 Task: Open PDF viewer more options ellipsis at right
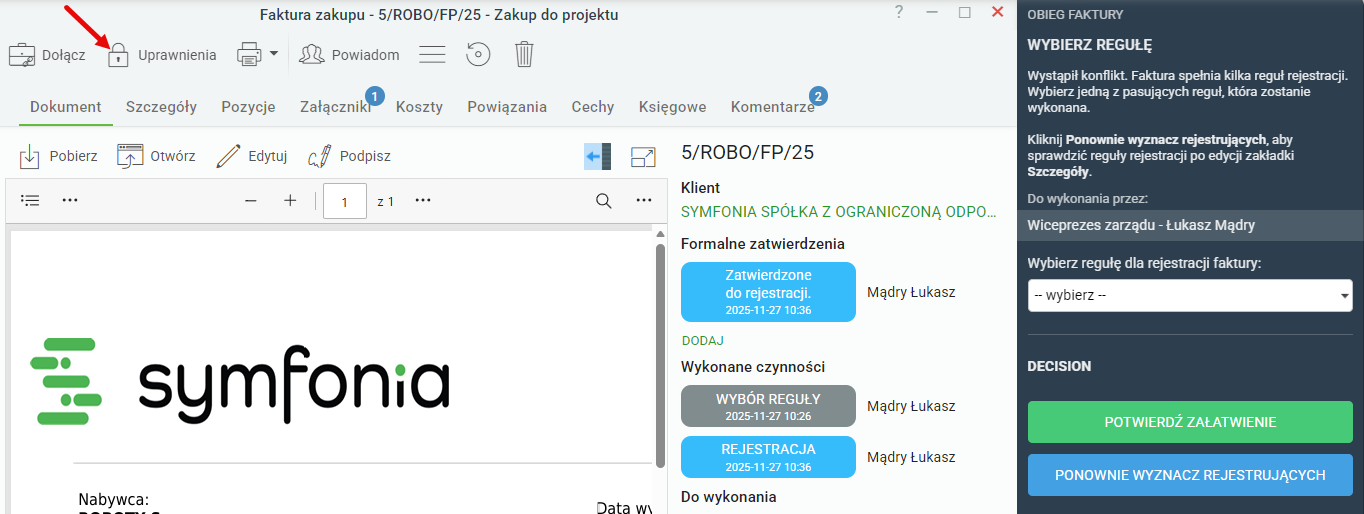click(x=644, y=200)
